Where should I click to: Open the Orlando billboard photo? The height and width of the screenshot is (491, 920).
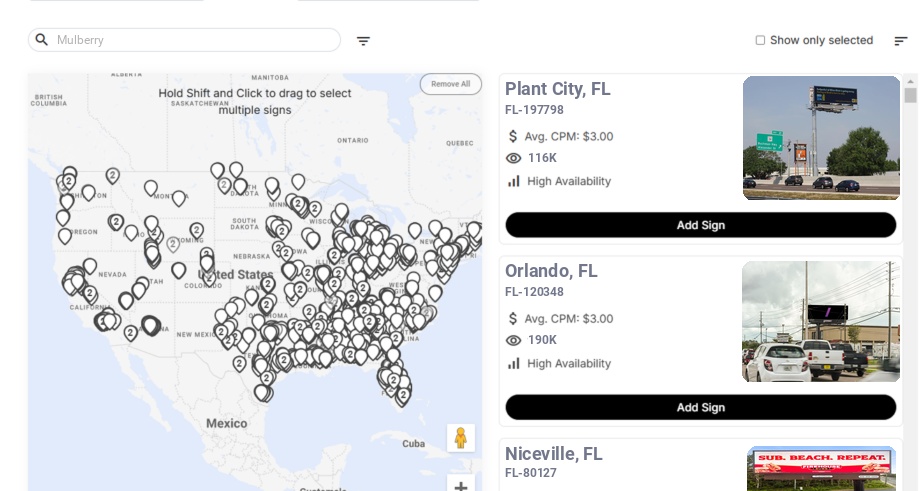click(821, 321)
